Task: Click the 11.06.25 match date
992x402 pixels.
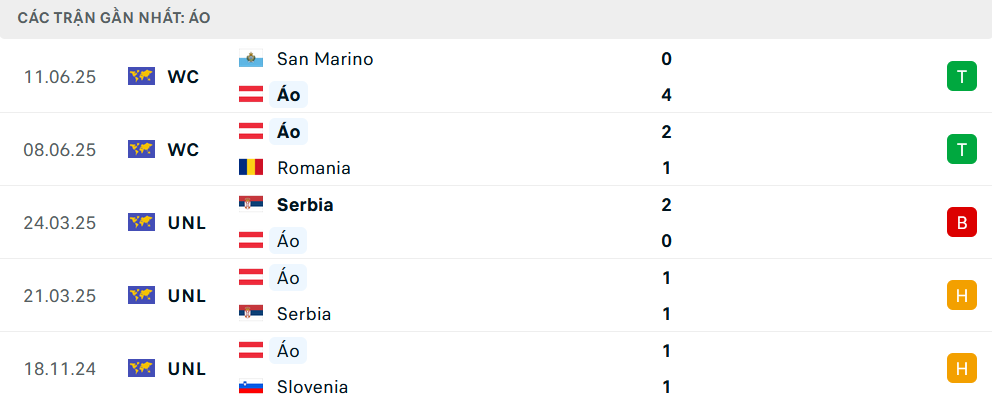Action: point(60,76)
